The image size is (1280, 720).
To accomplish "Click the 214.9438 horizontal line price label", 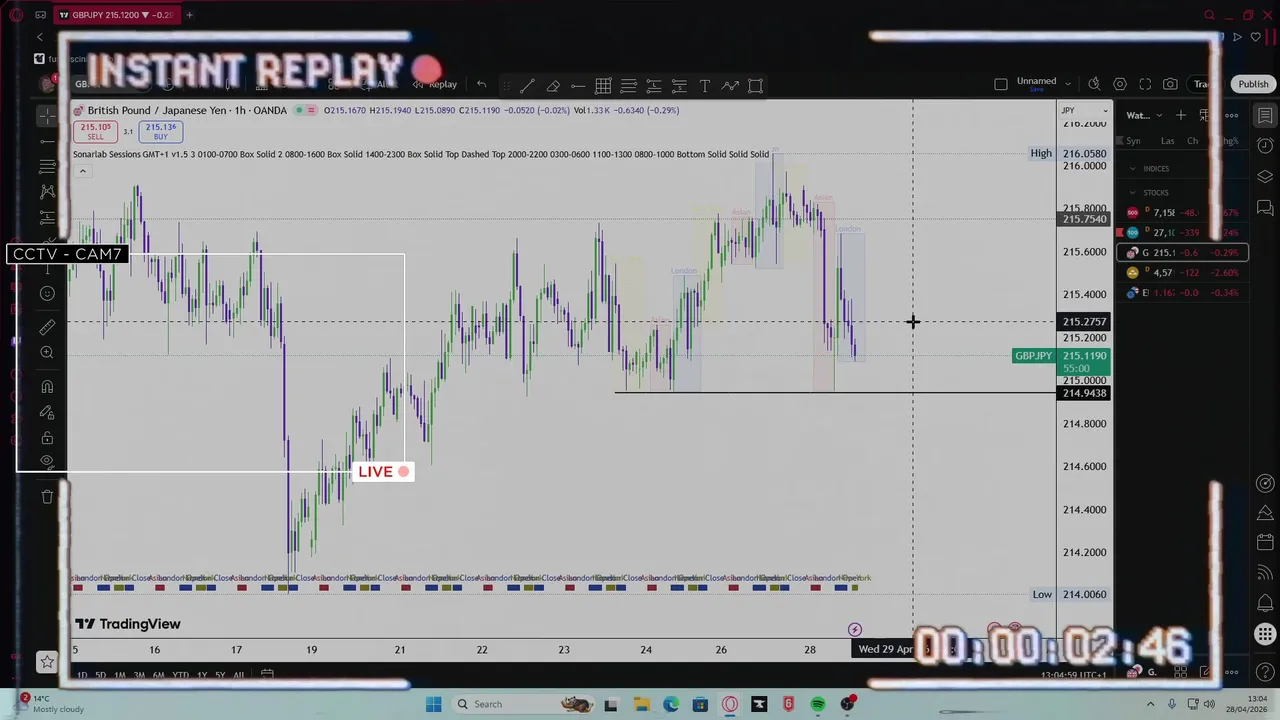I will 1084,393.
